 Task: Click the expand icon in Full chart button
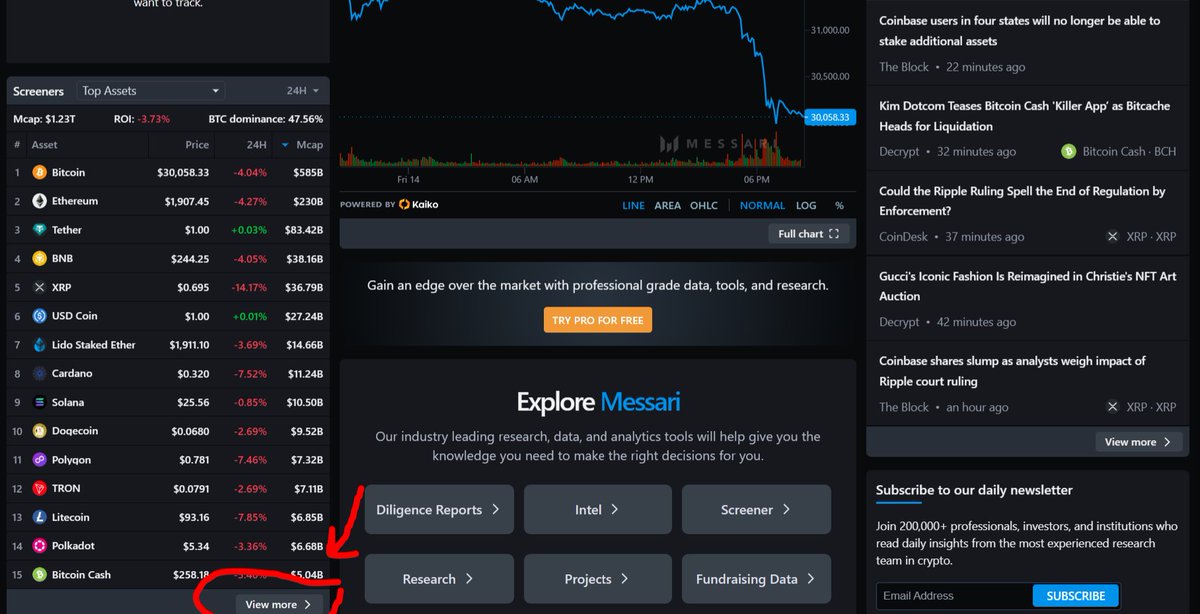(834, 234)
